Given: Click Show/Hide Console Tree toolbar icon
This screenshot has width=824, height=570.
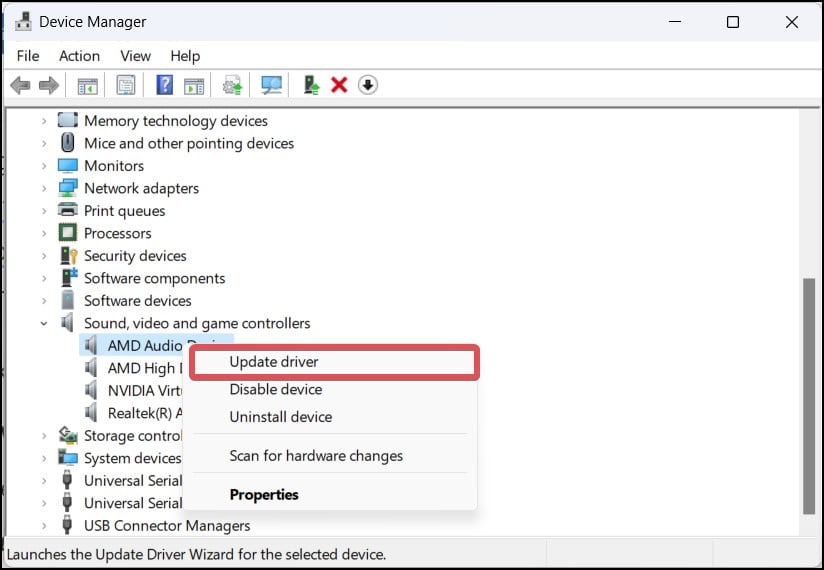Looking at the screenshot, I should coord(87,85).
